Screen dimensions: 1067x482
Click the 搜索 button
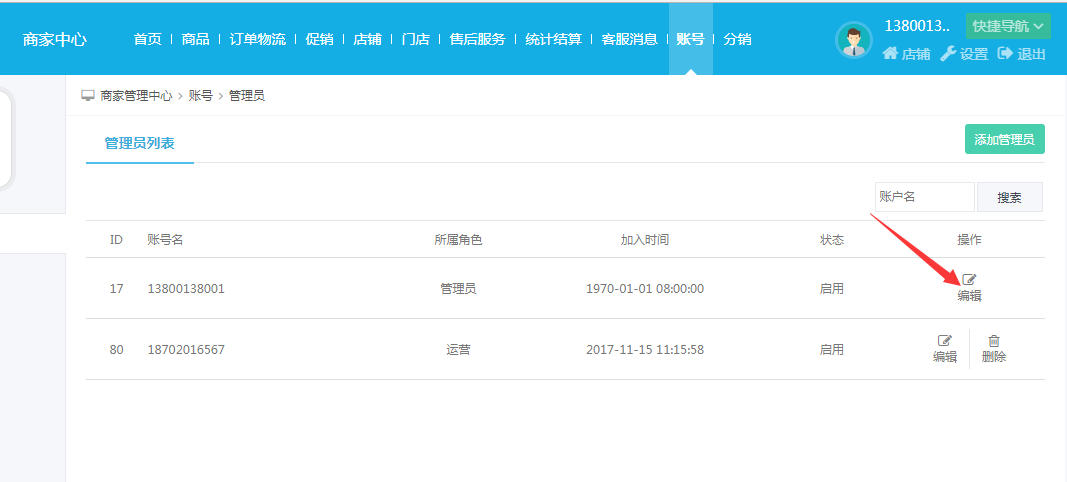pyautogui.click(x=1009, y=197)
